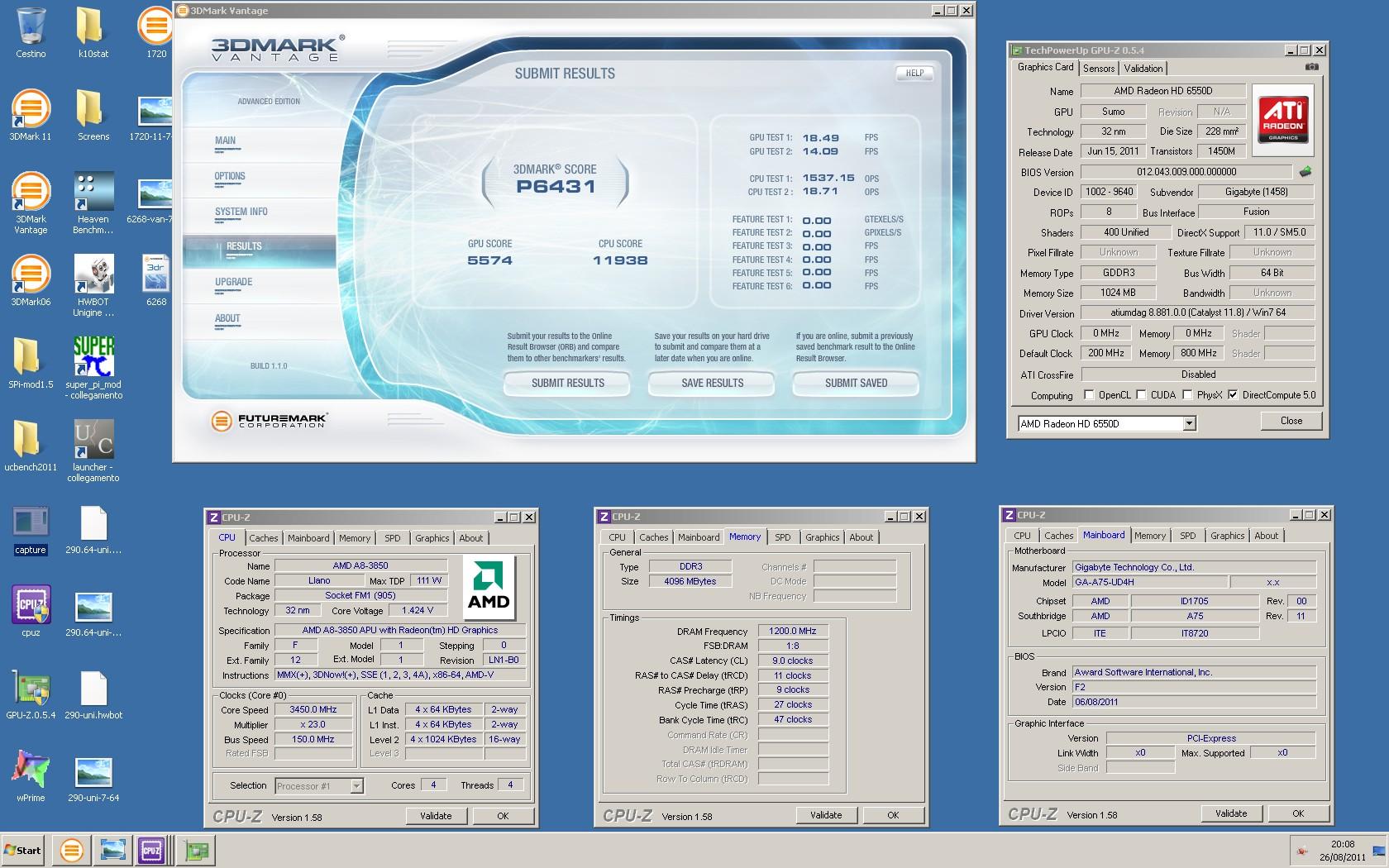This screenshot has width=1389, height=868.
Task: Select the ucbench2011 folder icon
Action: pyautogui.click(x=31, y=446)
